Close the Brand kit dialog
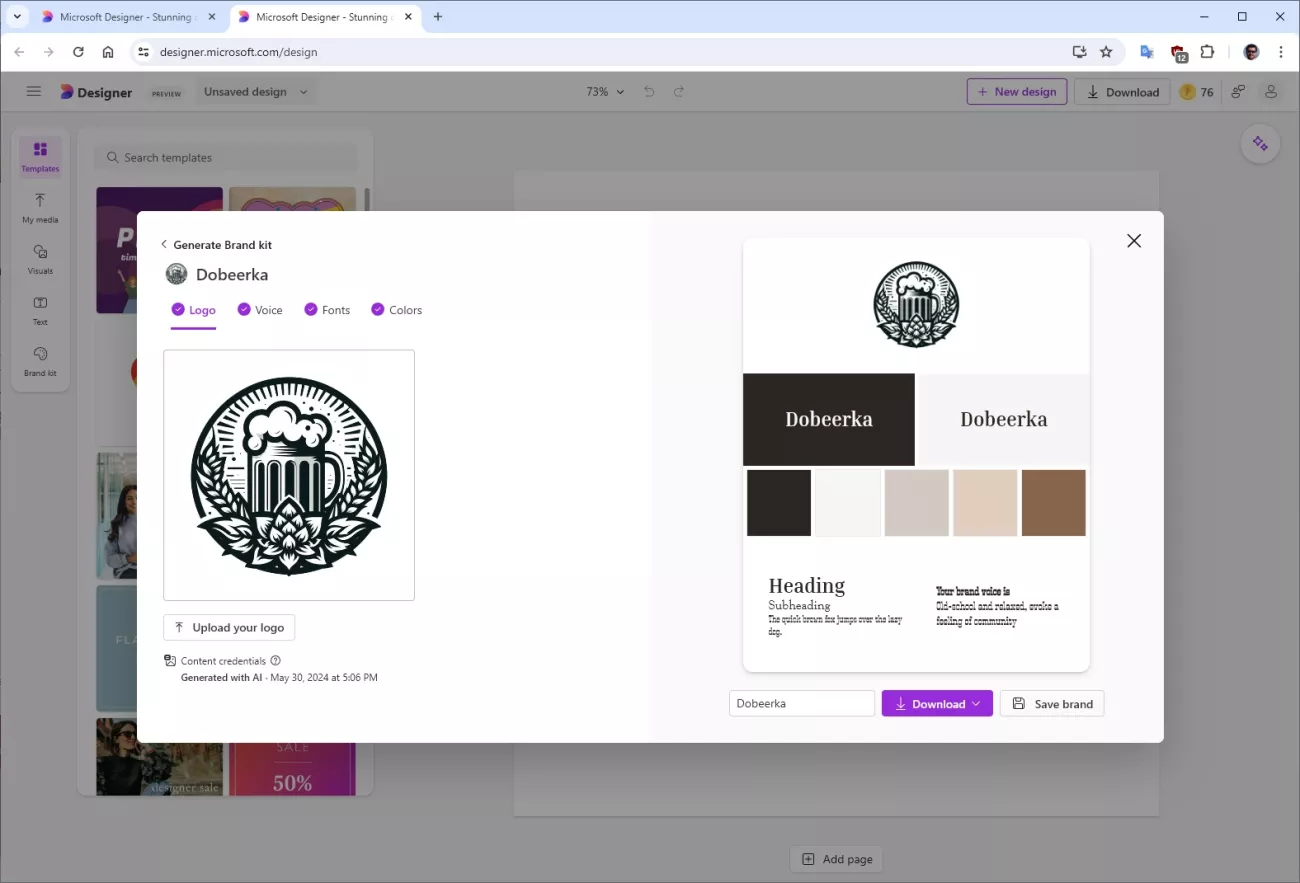 pyautogui.click(x=1133, y=241)
